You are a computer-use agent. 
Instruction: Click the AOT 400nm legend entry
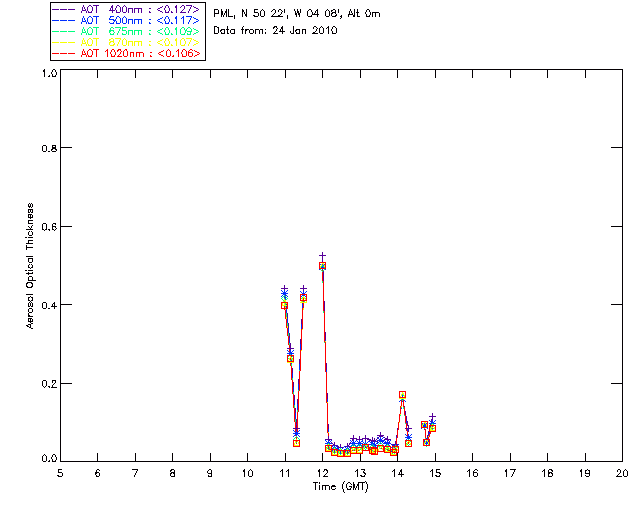pos(126,9)
